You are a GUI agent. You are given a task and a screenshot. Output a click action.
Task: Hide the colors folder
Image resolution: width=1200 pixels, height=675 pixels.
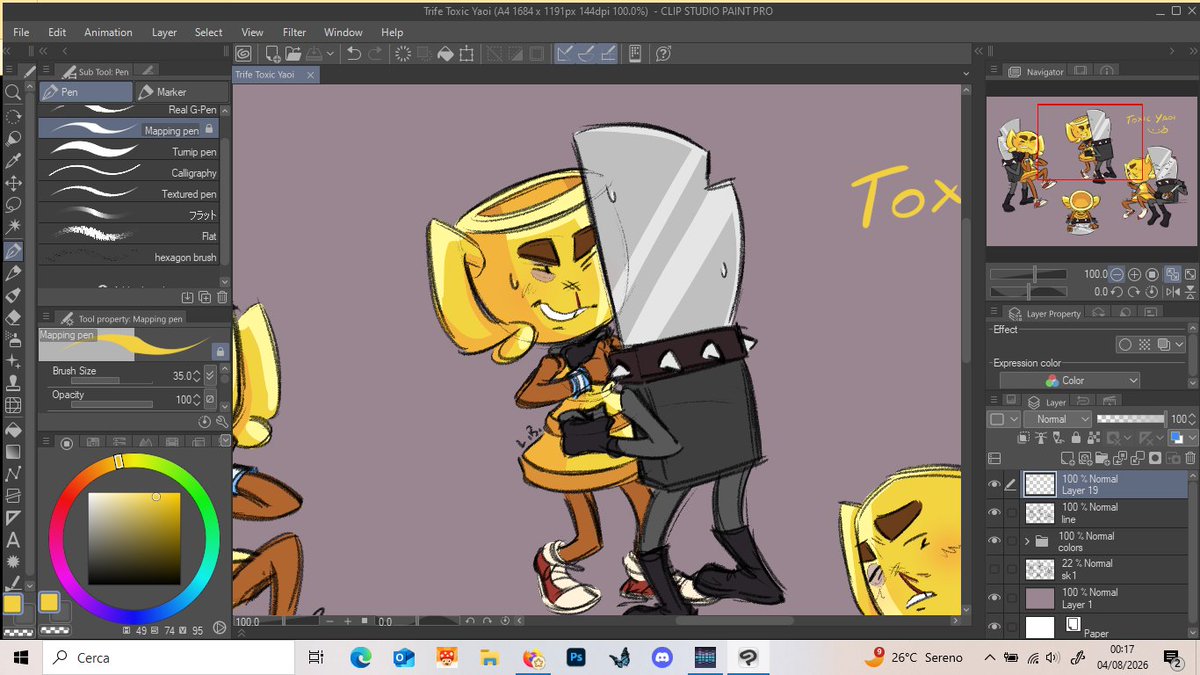pos(994,541)
